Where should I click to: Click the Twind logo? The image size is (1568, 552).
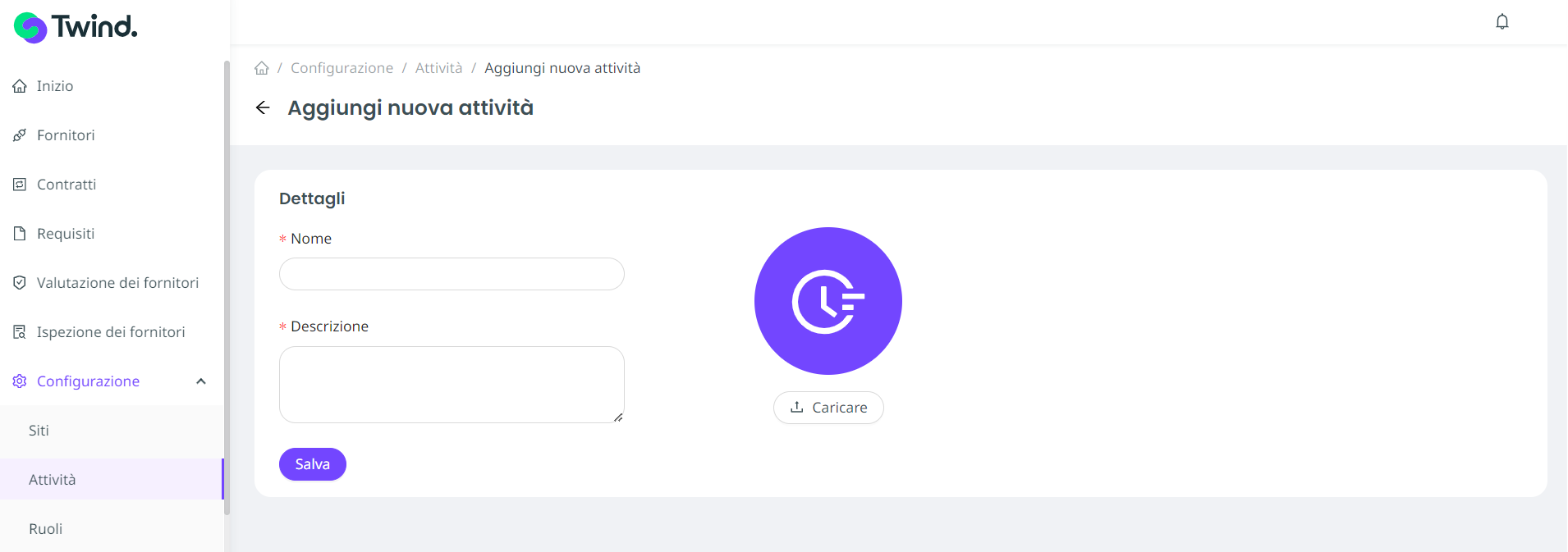point(76,27)
